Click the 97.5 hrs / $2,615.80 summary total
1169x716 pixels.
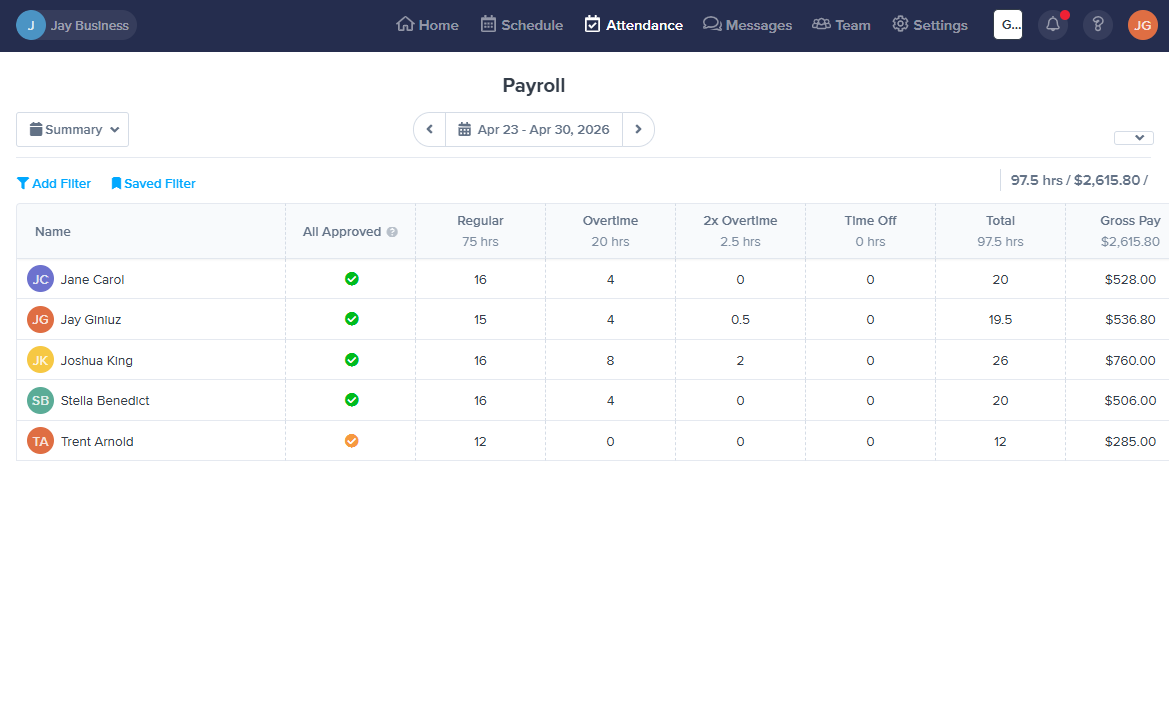coord(1079,180)
